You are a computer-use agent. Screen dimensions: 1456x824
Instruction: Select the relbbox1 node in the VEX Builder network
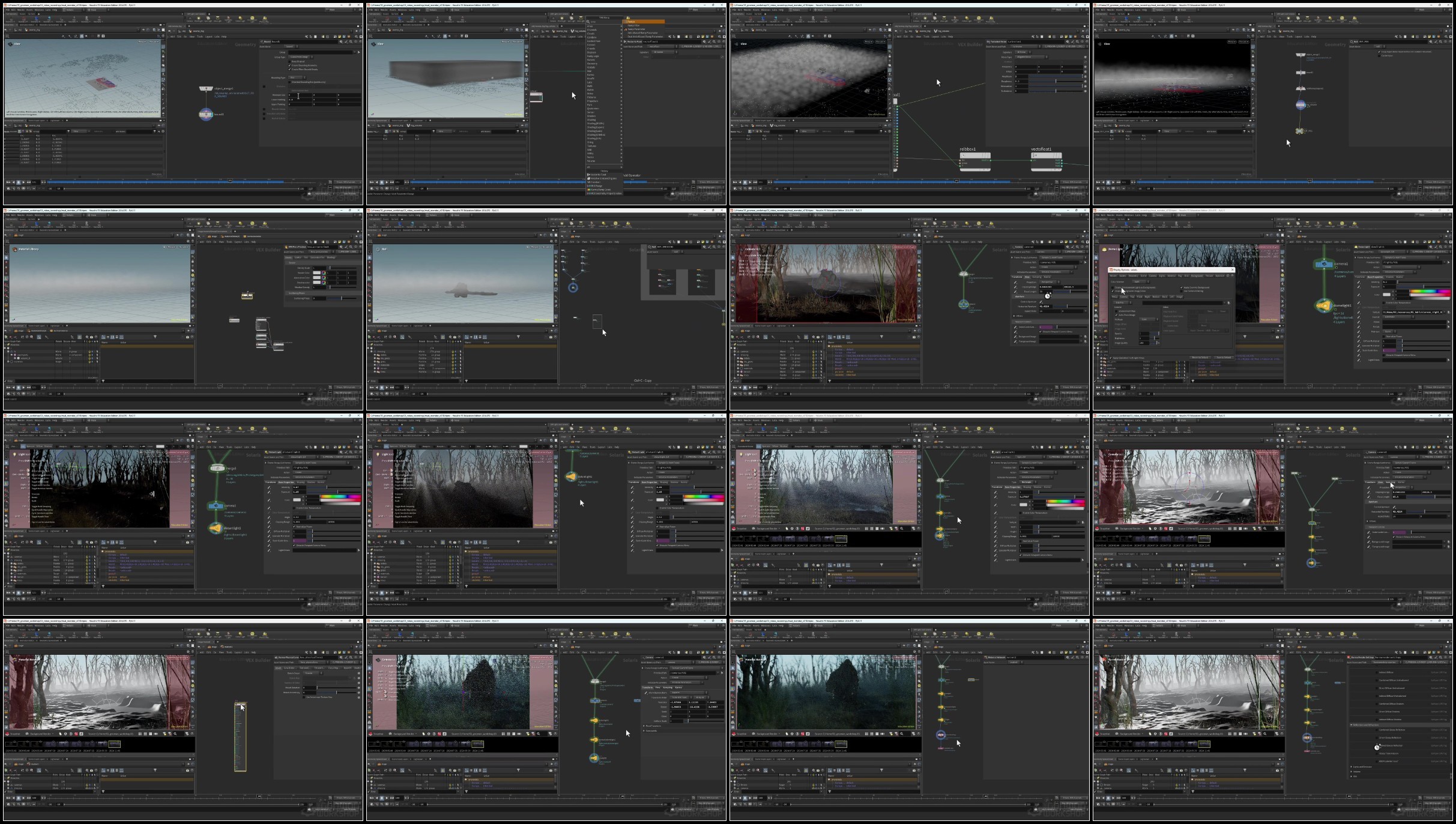[x=975, y=161]
